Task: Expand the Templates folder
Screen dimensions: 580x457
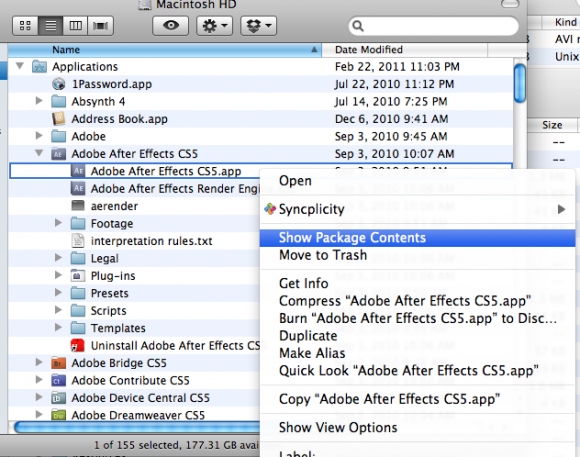Action: tap(58, 327)
